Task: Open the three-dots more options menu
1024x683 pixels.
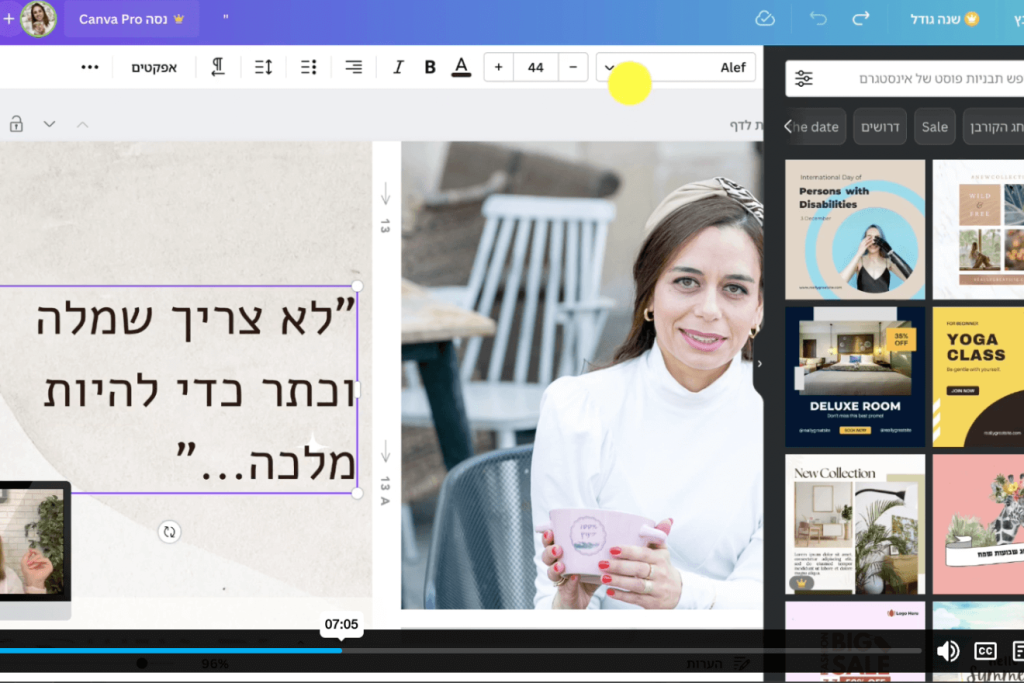Action: [x=89, y=67]
